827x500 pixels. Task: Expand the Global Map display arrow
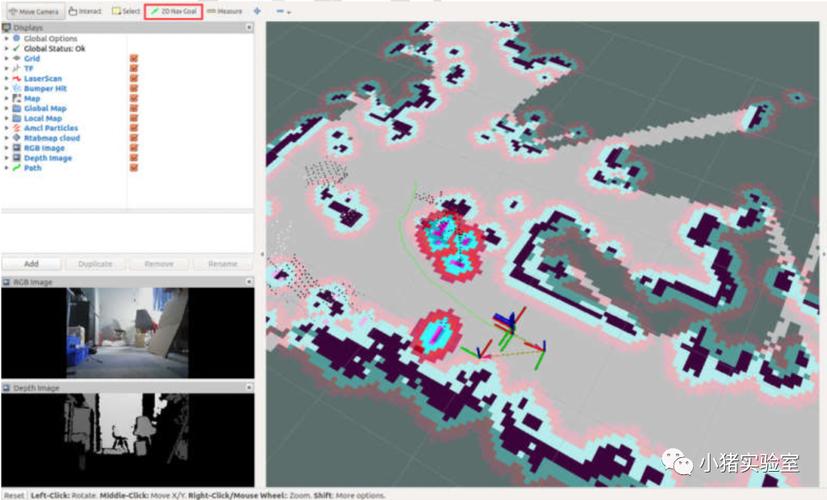point(6,108)
